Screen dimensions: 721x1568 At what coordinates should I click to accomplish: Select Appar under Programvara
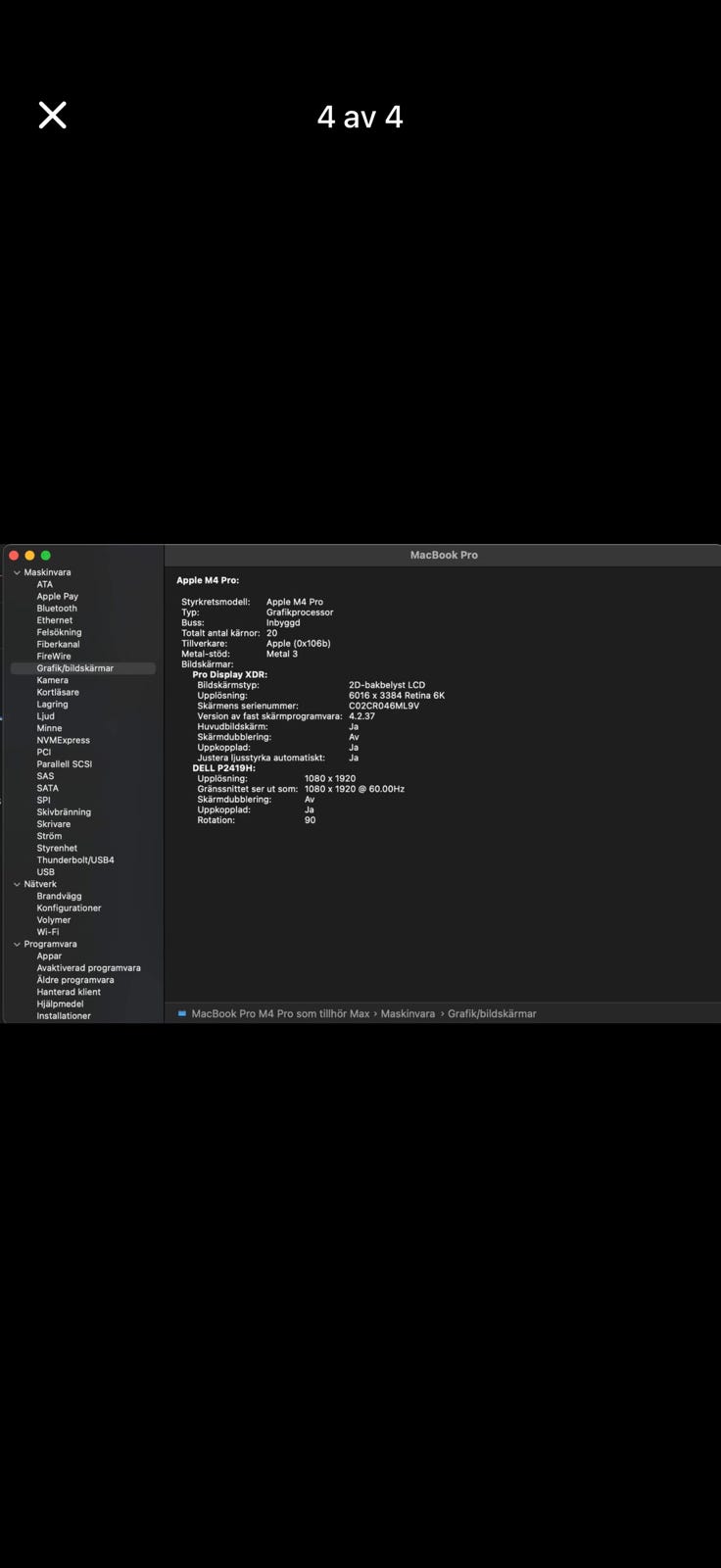click(49, 956)
